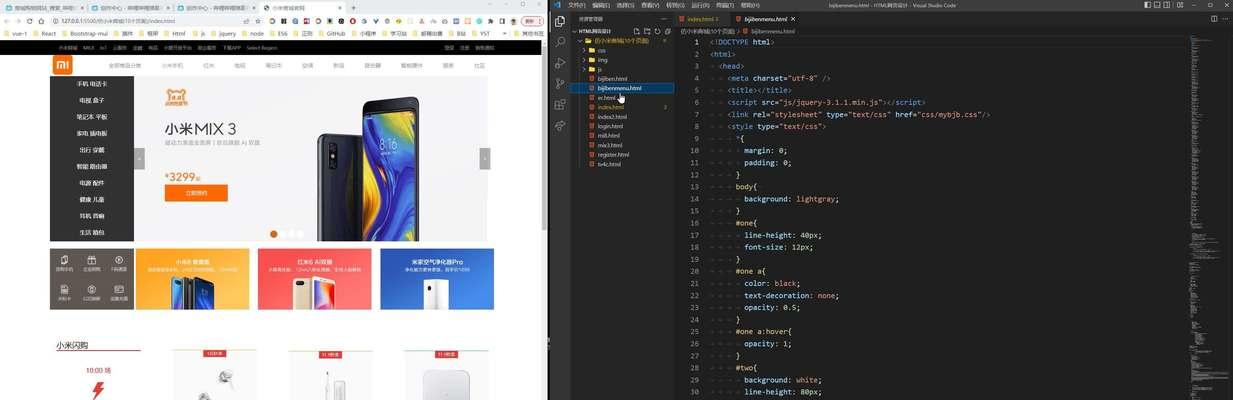Open the 文件 menu in VS Code

point(576,5)
